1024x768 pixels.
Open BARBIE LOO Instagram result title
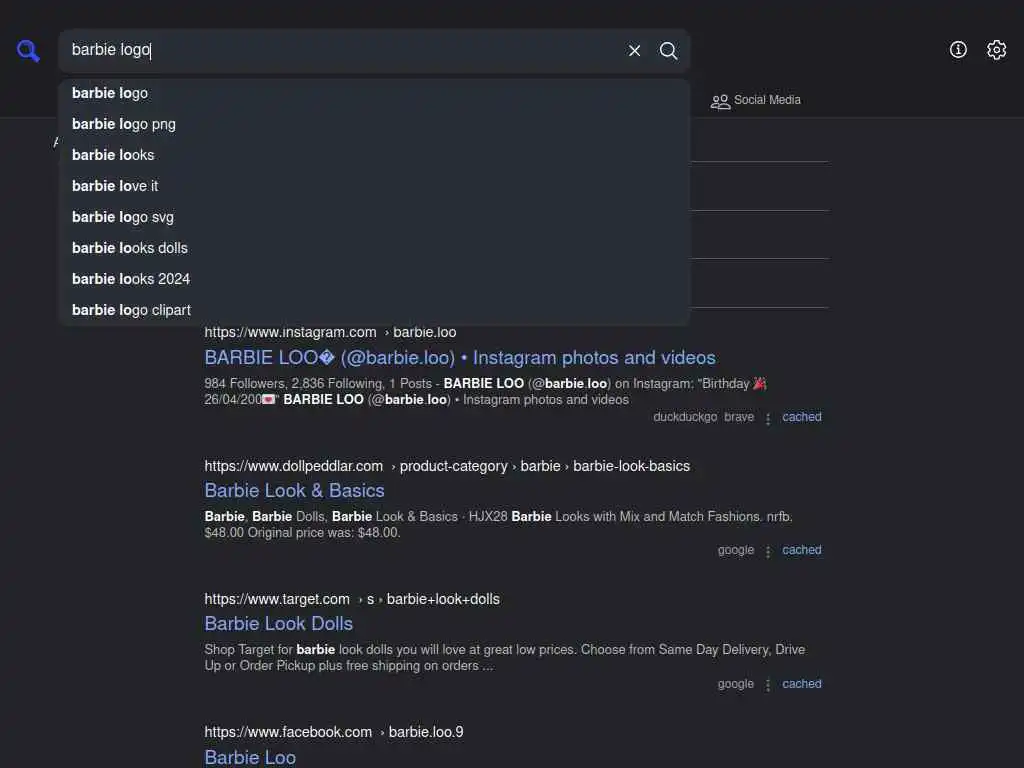pyautogui.click(x=460, y=358)
